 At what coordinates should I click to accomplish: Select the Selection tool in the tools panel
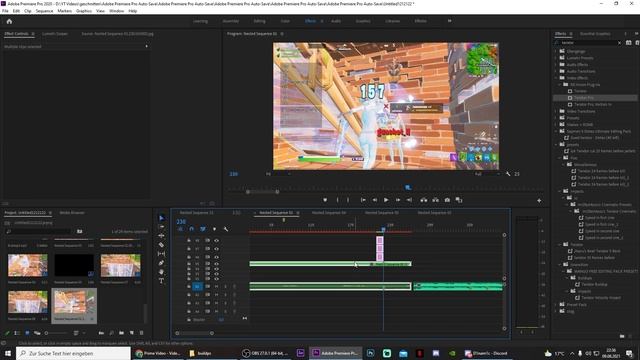pos(161,218)
